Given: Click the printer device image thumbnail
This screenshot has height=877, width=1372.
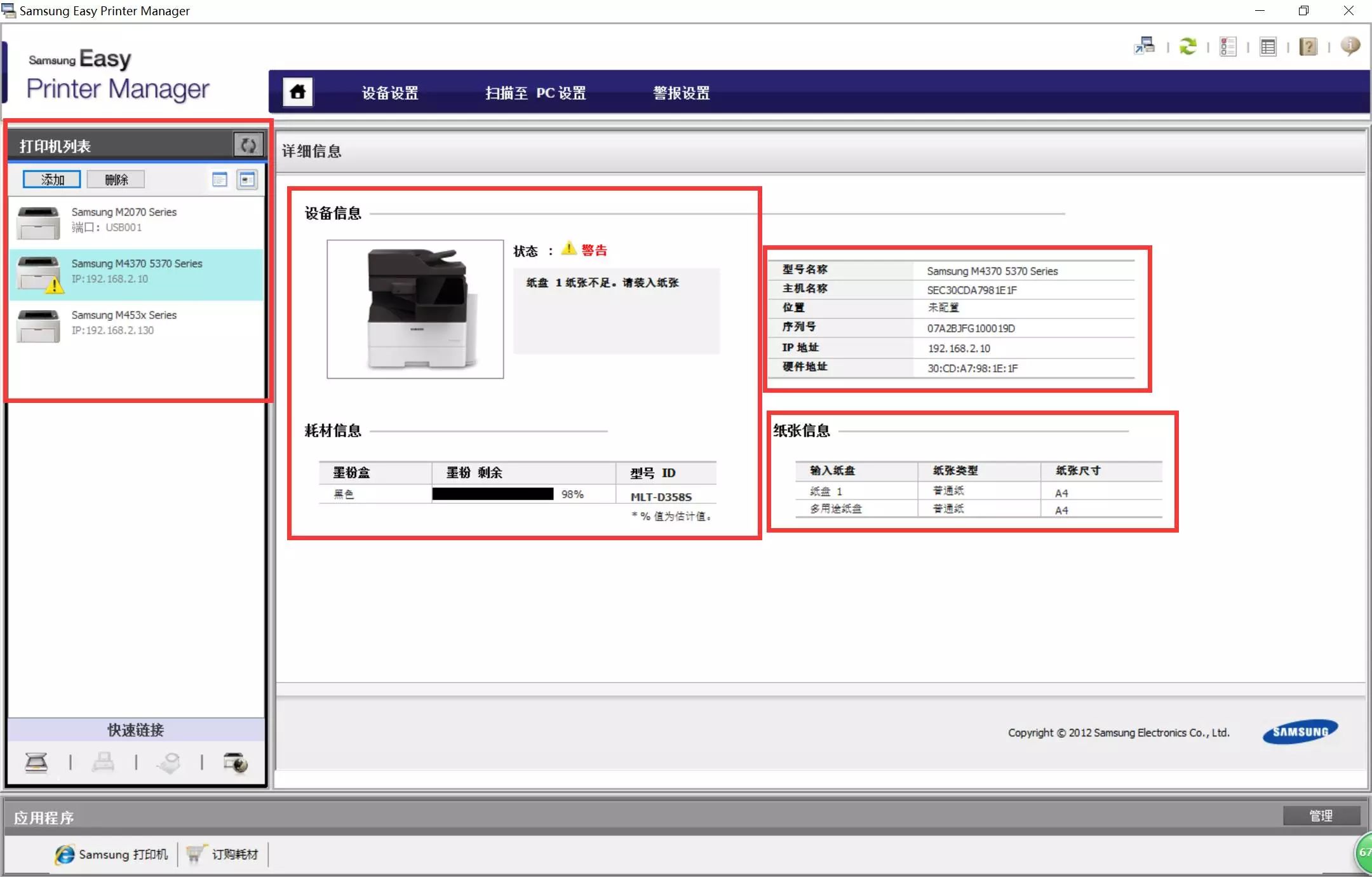Looking at the screenshot, I should click(415, 309).
